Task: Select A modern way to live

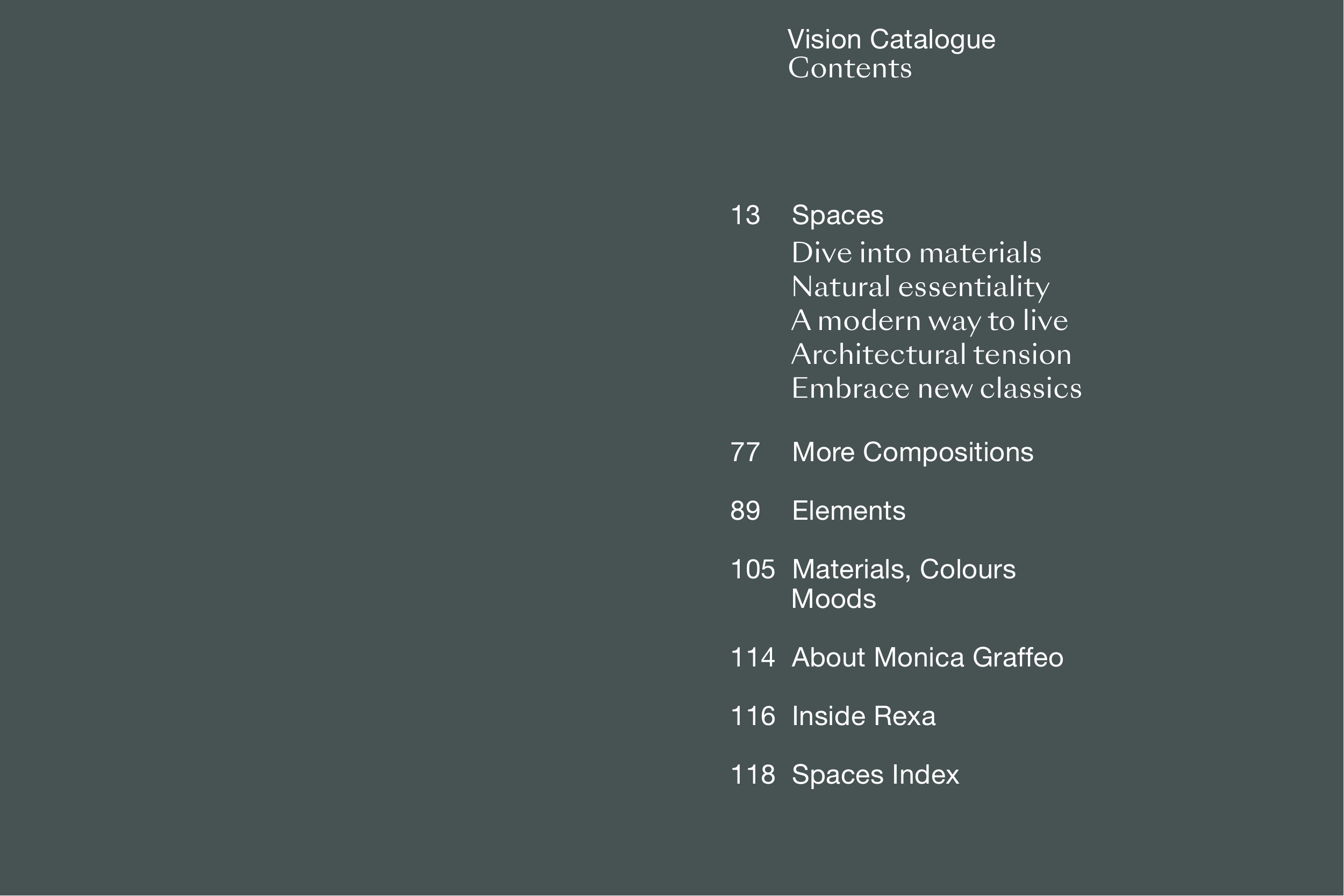Action: [x=929, y=320]
